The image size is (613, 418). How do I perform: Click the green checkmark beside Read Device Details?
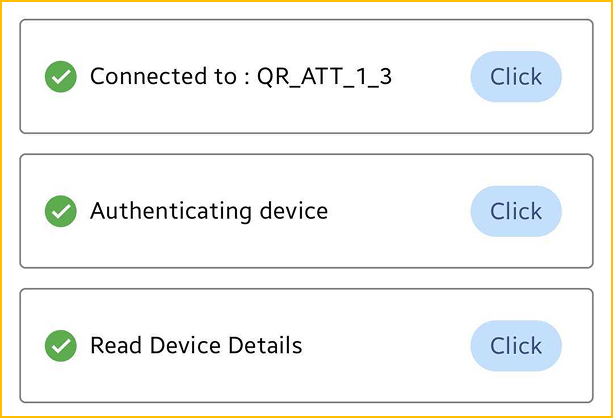tap(61, 346)
